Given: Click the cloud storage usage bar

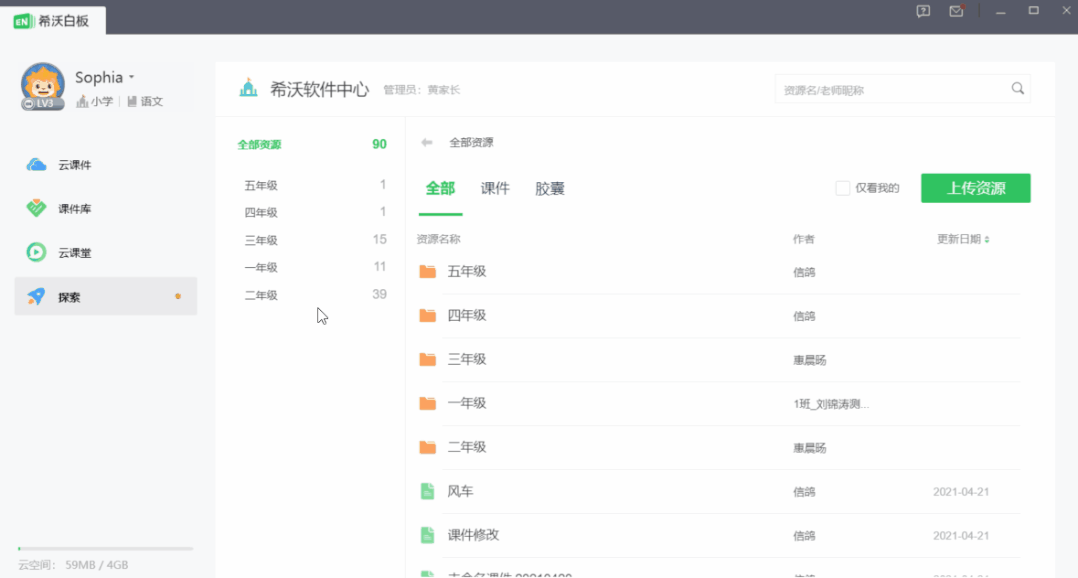Looking at the screenshot, I should point(105,549).
